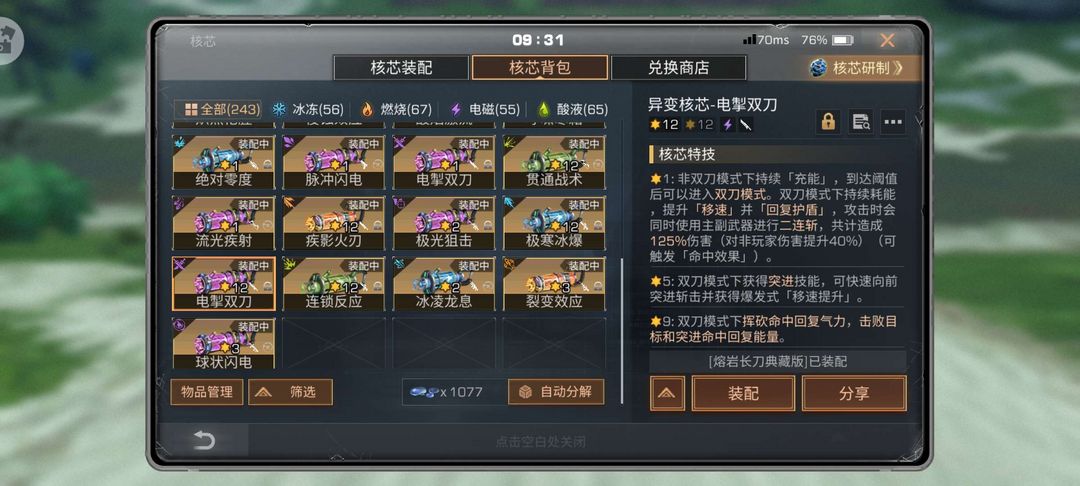Viewport: 1080px width, 486px height.
Task: Click the back arrow at bottom left
Action: pyautogui.click(x=204, y=441)
